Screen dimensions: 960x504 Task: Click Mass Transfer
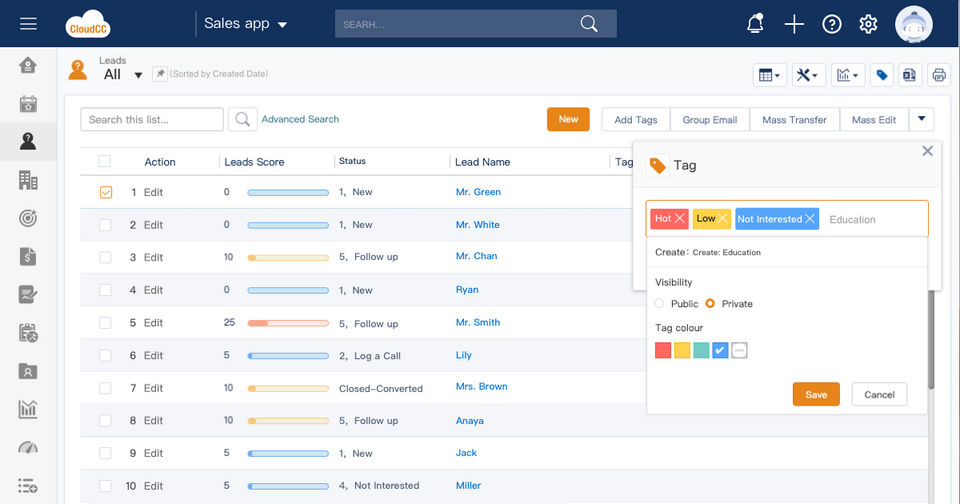[x=794, y=119]
